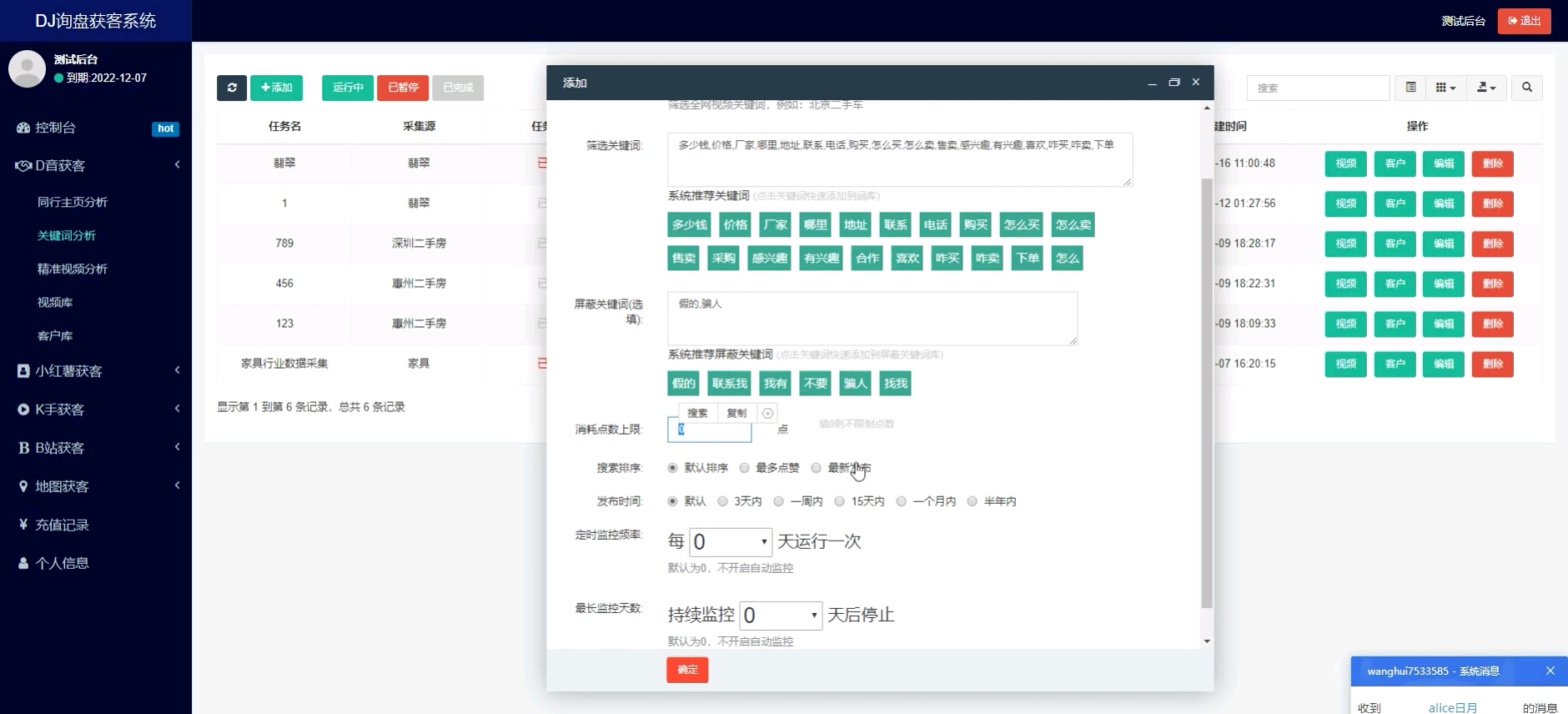The width and height of the screenshot is (1568, 714).
Task: Open the 最长监控天数 days dropdown
Action: tap(781, 616)
